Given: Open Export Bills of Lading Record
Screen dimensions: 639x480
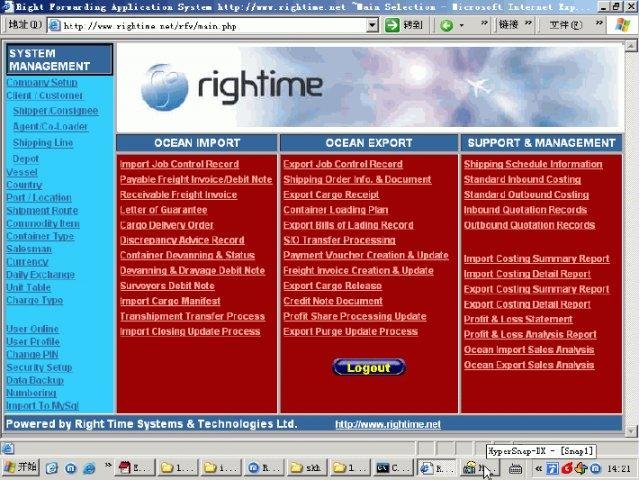Looking at the screenshot, I should [x=348, y=225].
